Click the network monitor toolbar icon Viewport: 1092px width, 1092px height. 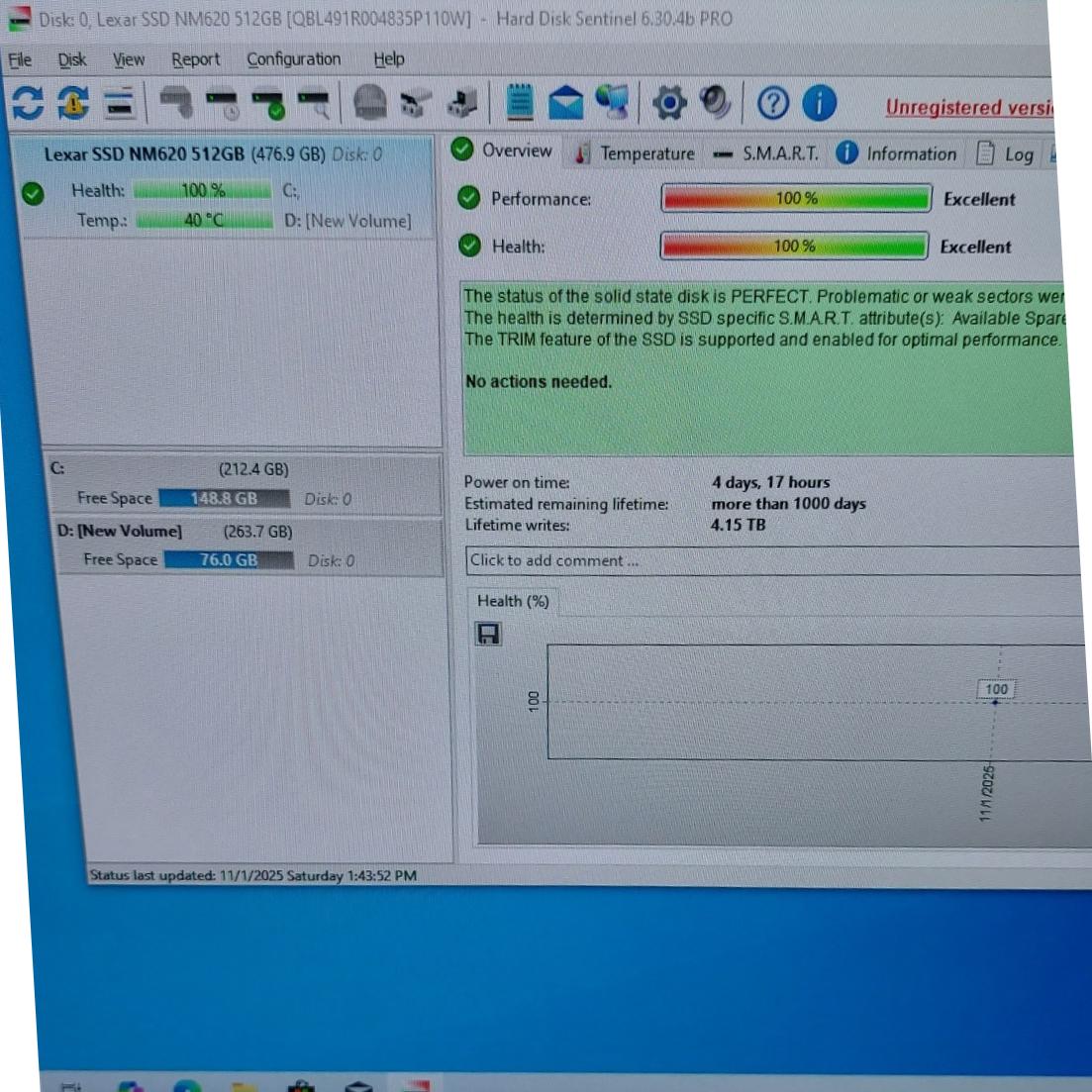click(612, 102)
